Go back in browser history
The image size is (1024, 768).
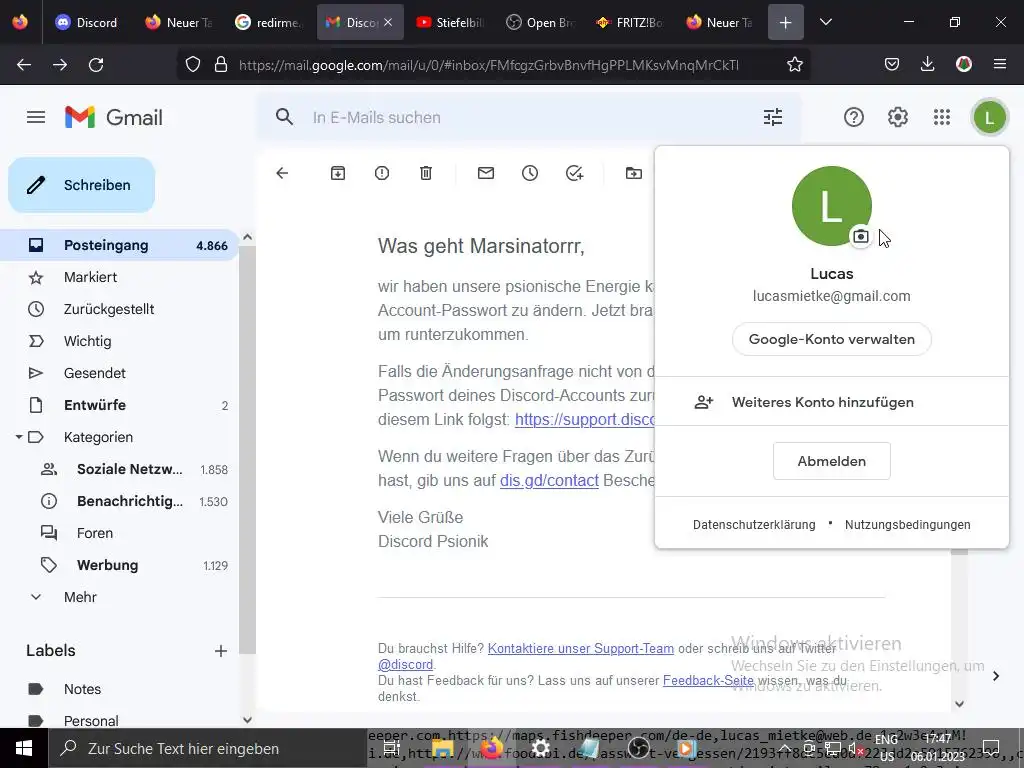(24, 65)
